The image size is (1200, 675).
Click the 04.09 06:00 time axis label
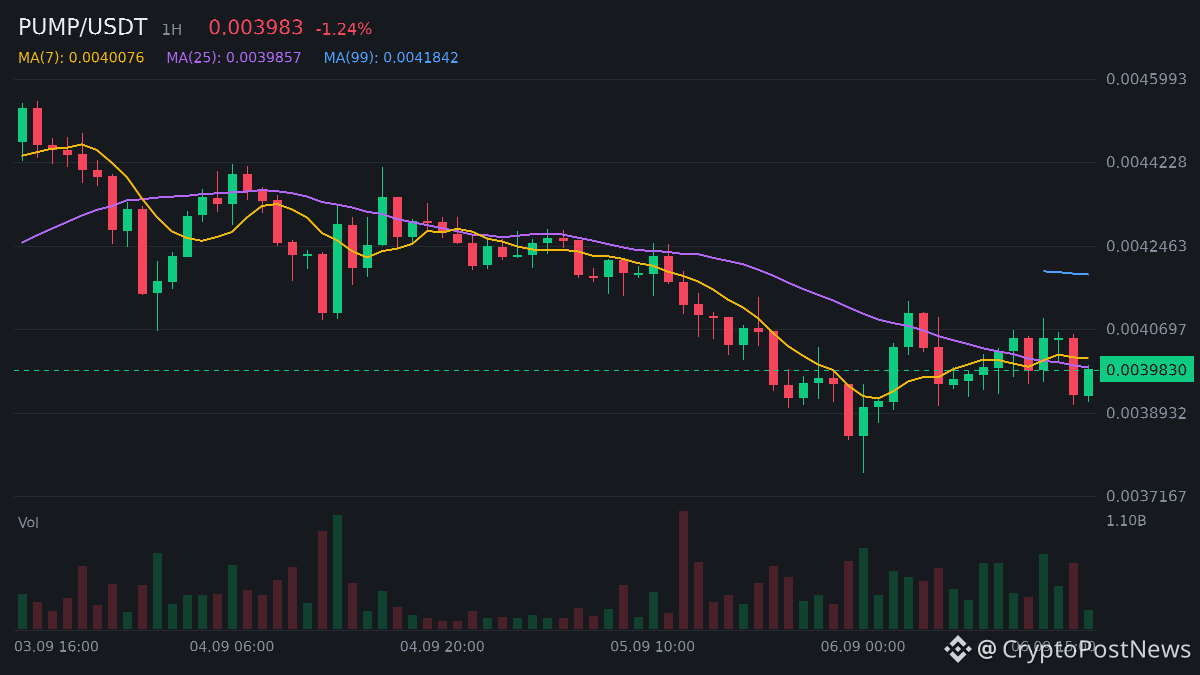point(232,647)
